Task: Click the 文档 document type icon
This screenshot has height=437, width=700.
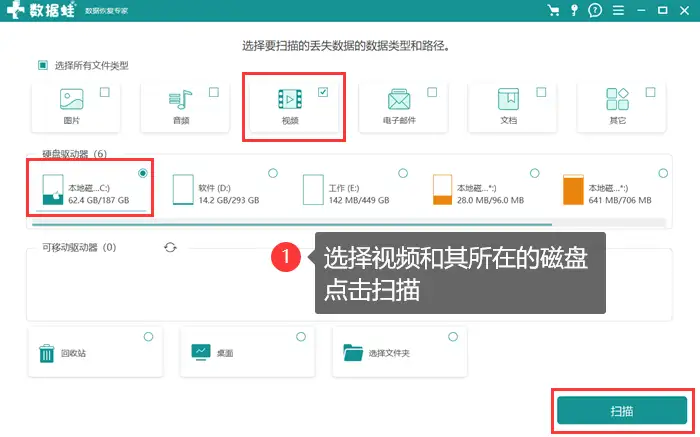Action: pyautogui.click(x=508, y=99)
